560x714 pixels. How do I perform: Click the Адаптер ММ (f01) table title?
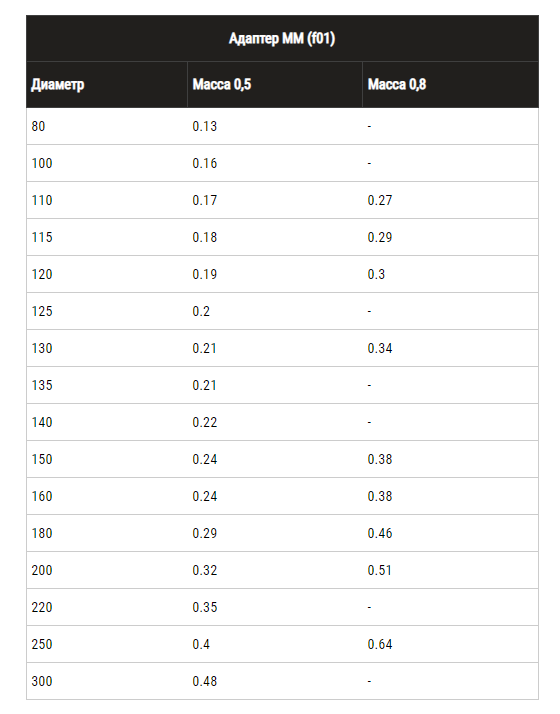click(282, 38)
